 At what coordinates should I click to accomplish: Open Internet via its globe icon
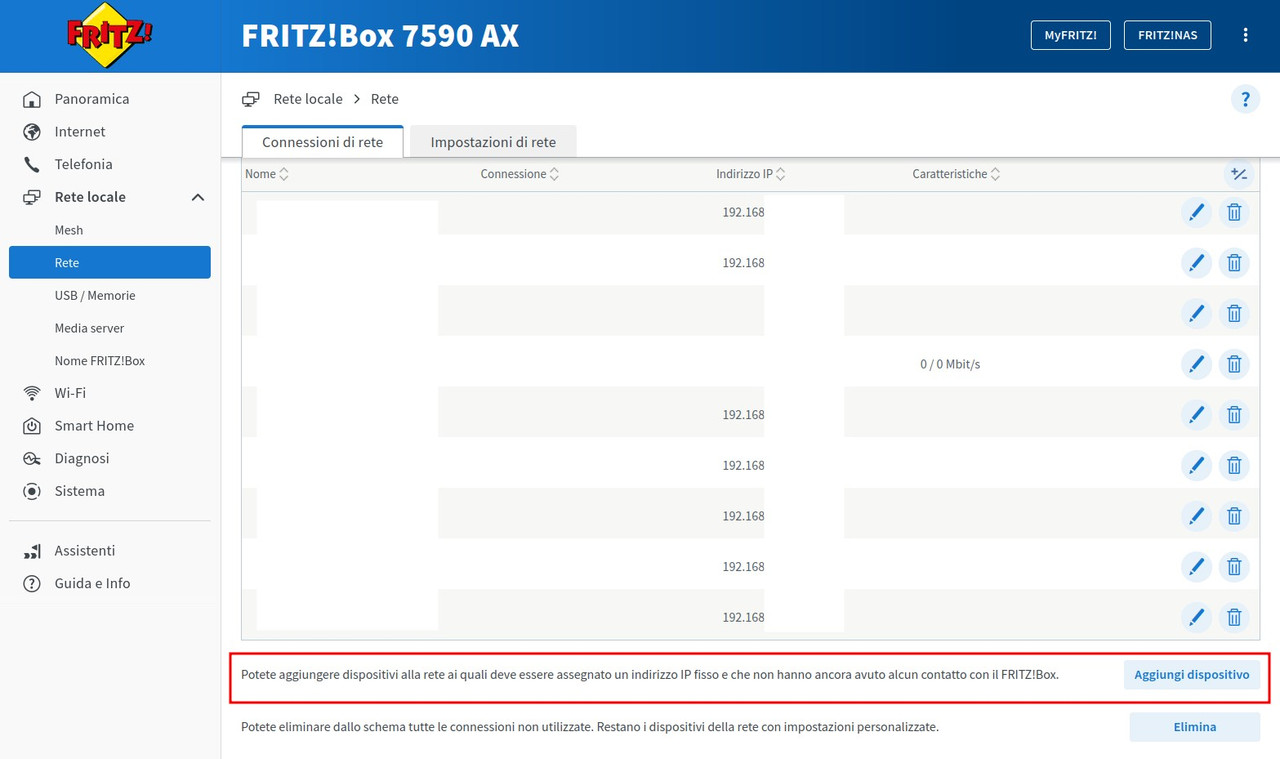[32, 132]
